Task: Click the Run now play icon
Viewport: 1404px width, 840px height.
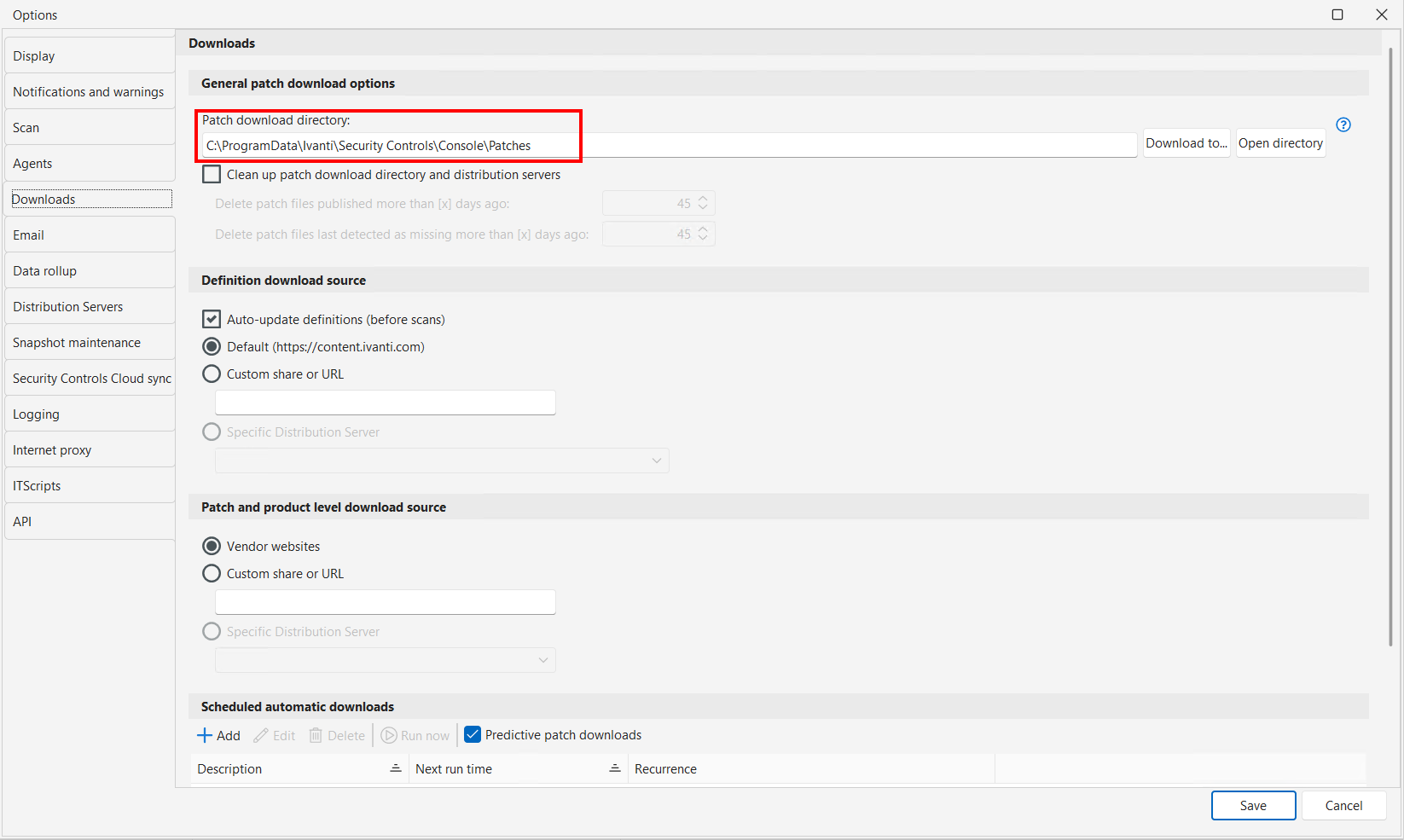Action: (x=389, y=735)
